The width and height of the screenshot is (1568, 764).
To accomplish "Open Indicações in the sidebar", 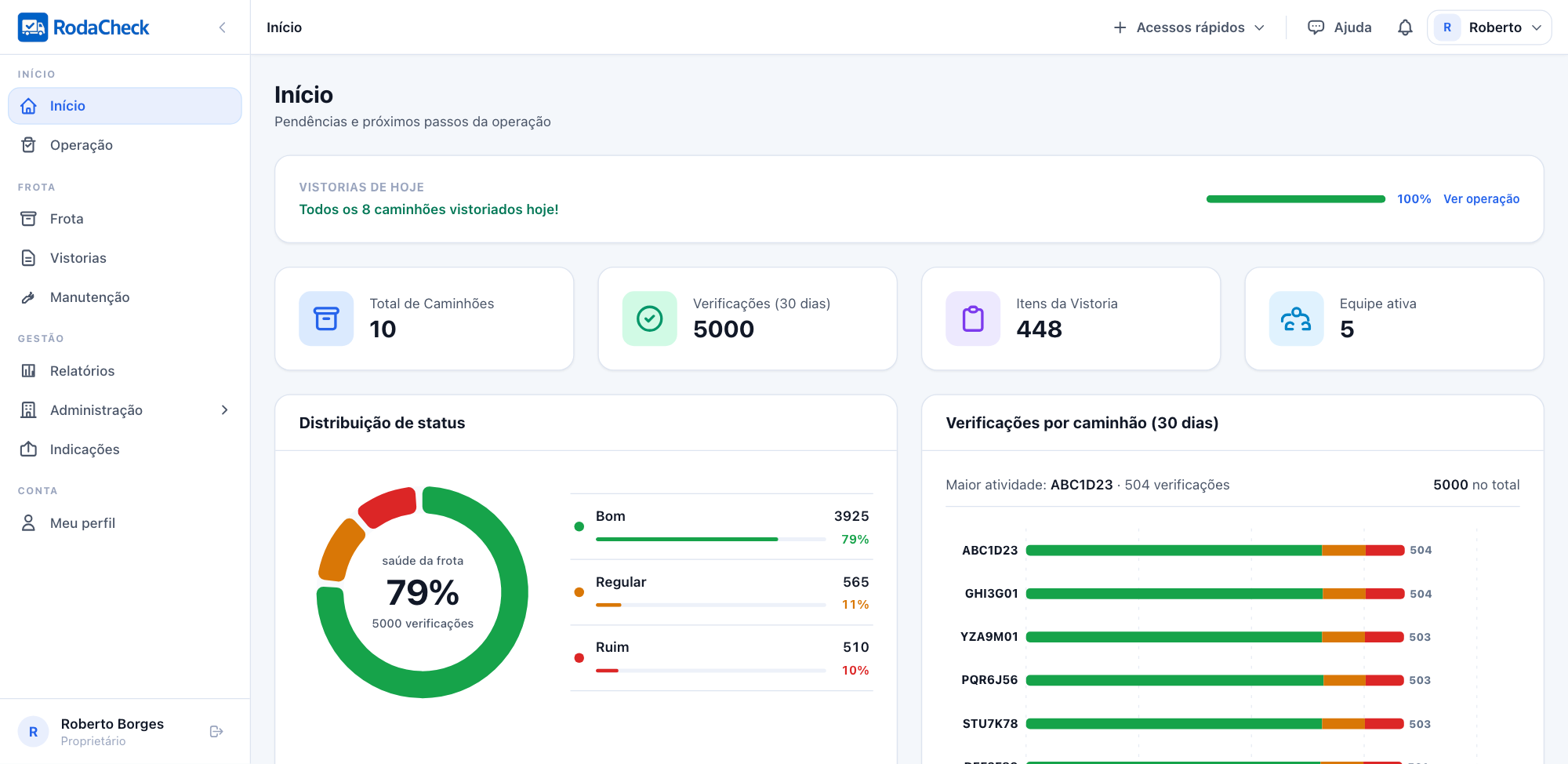I will pyautogui.click(x=125, y=449).
